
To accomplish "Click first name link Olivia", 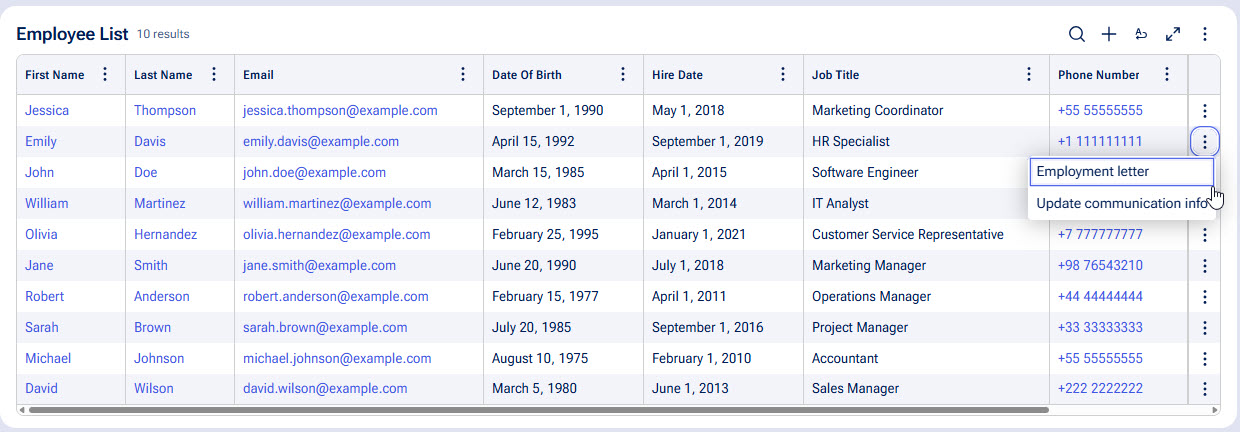I will coord(41,235).
